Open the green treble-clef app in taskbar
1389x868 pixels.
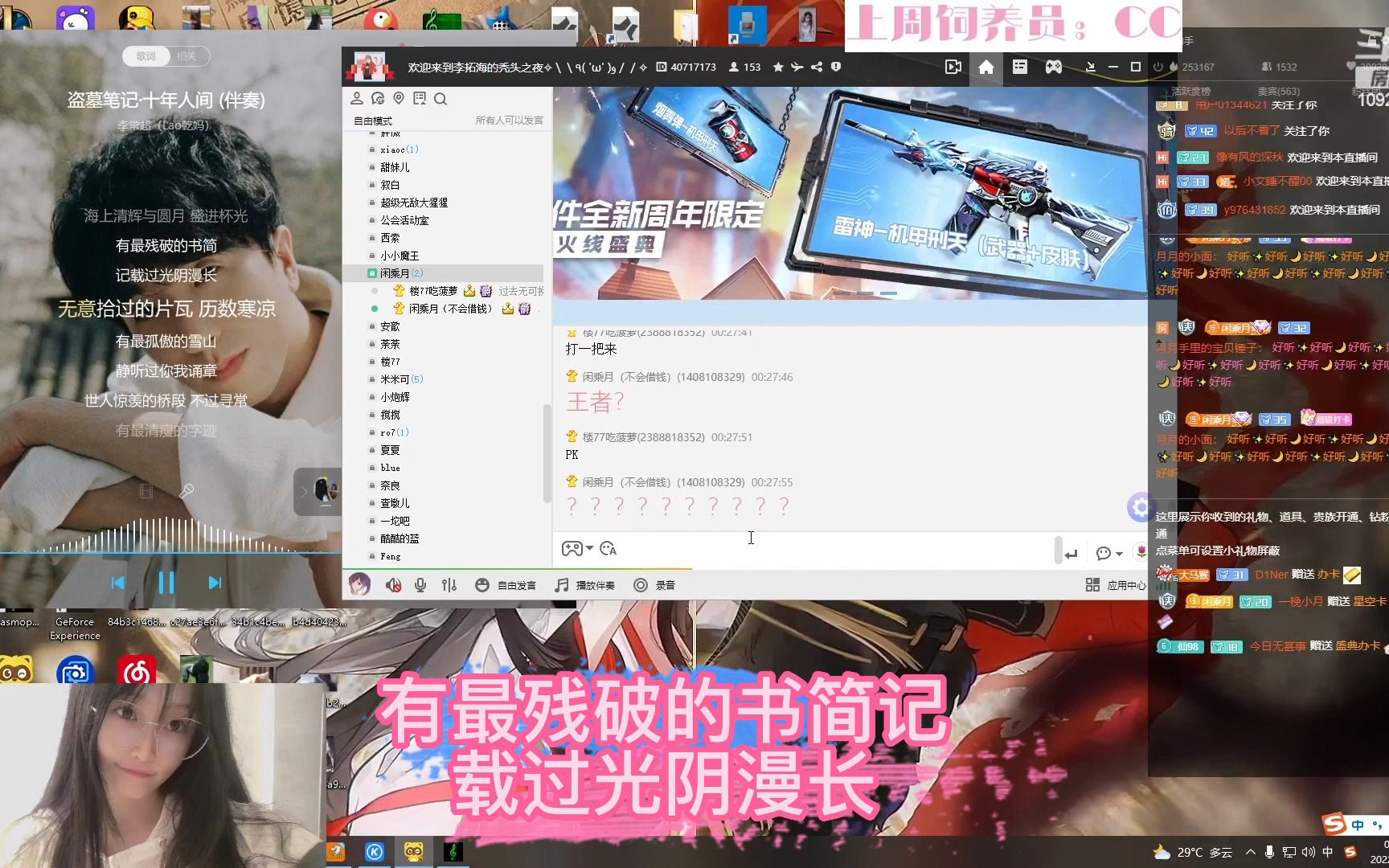[x=453, y=851]
